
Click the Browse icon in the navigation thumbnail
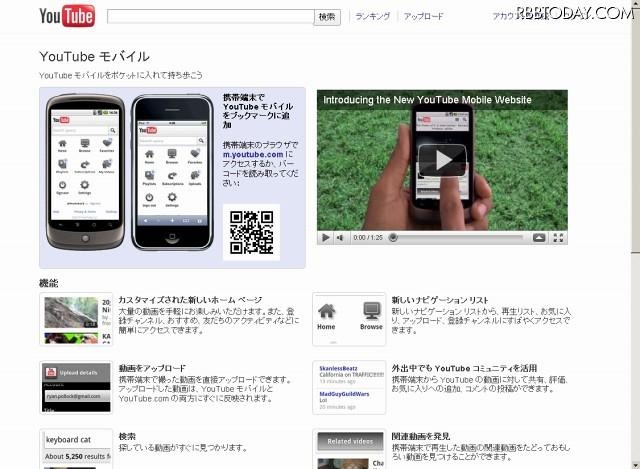pyautogui.click(x=371, y=314)
